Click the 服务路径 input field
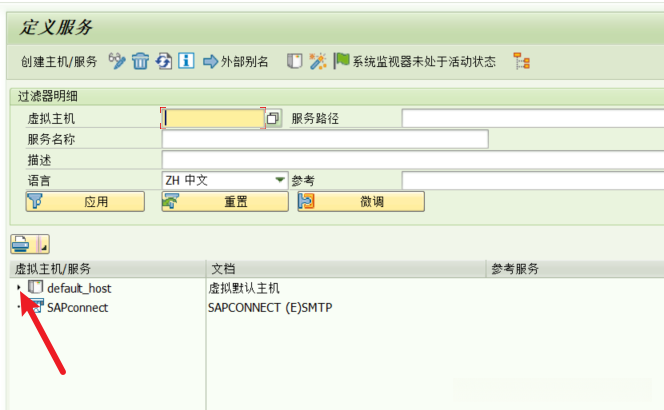Screen dimensions: 664x410 533,118
